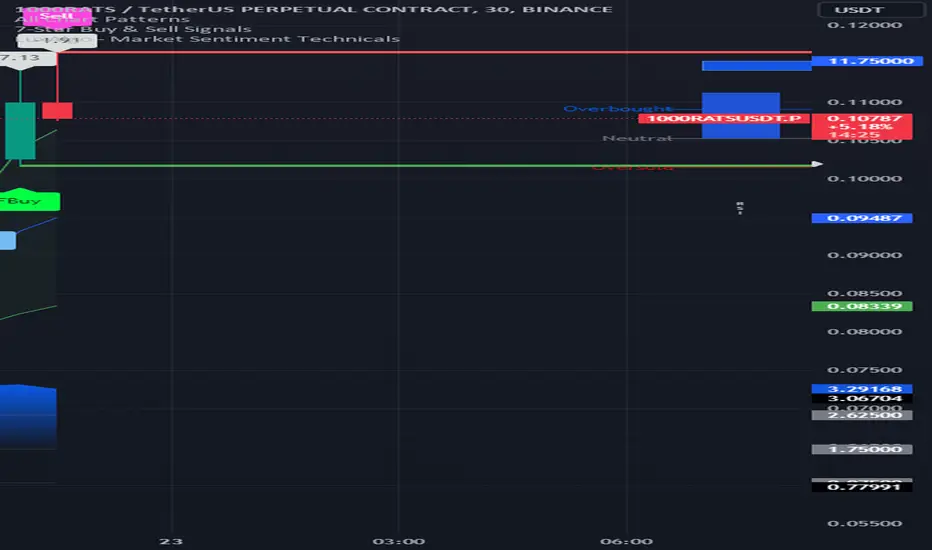Click the blue 3.29168 value label
Viewport: 932px width, 550px height.
861,389
